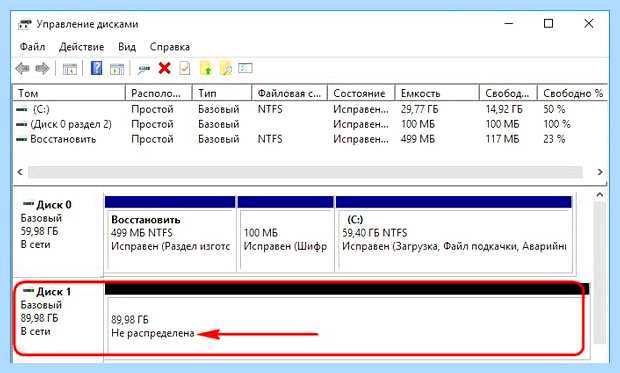Screen dimensions: 620x373
Task: Click the 117 МБ free space cell
Action: [503, 139]
